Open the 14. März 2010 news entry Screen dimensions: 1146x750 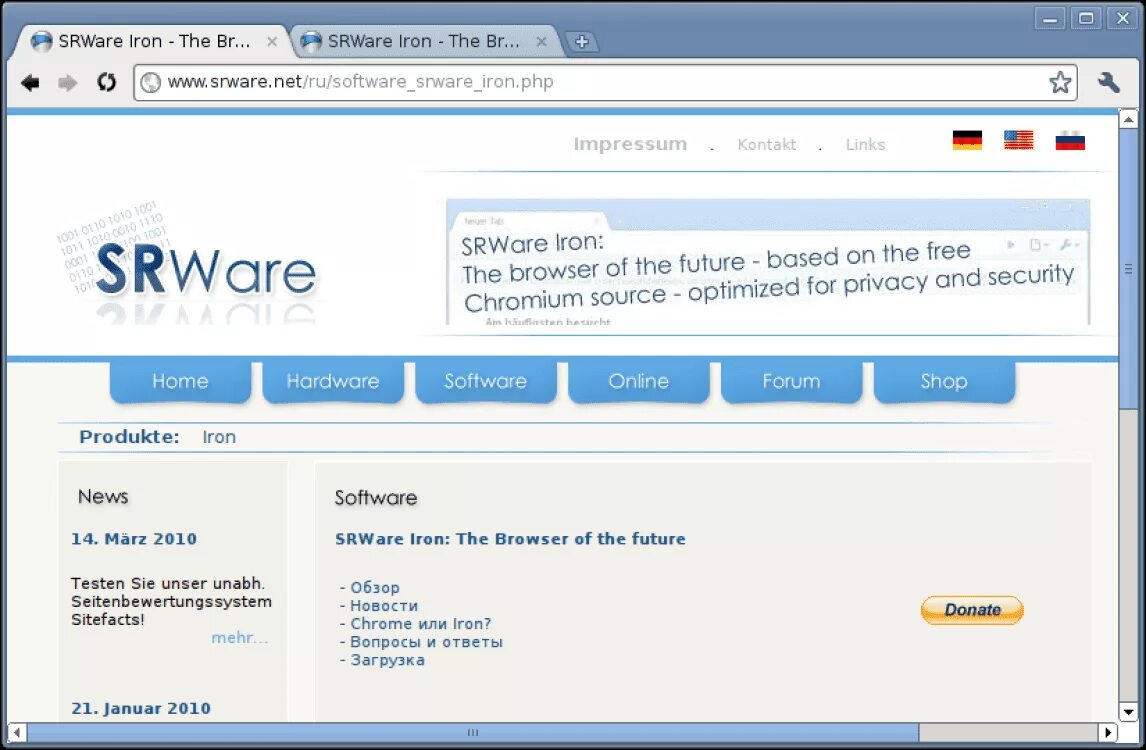(134, 539)
